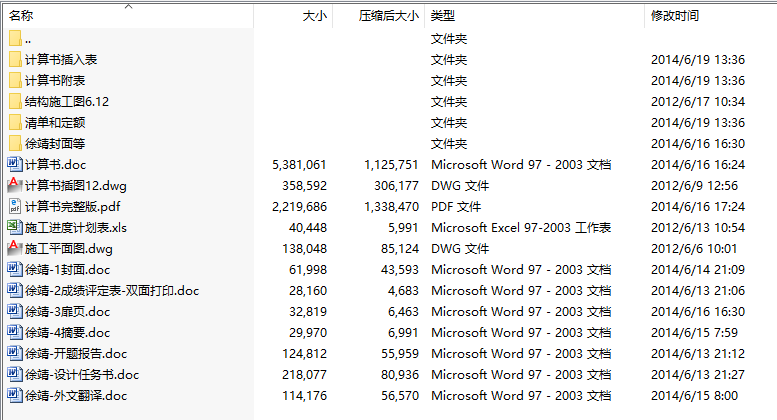Click Word icon of 徐靖-设计任务书.doc

pyautogui.click(x=15, y=374)
